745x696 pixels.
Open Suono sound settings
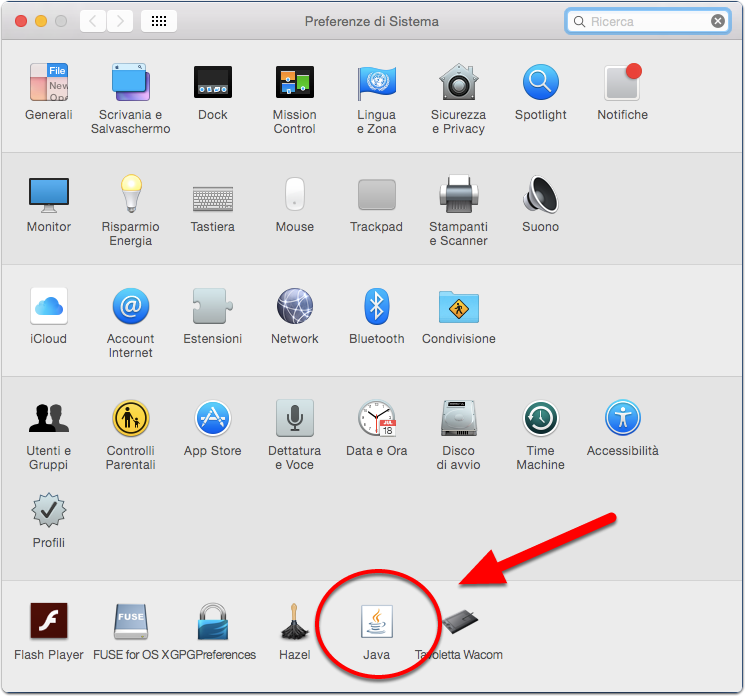541,194
